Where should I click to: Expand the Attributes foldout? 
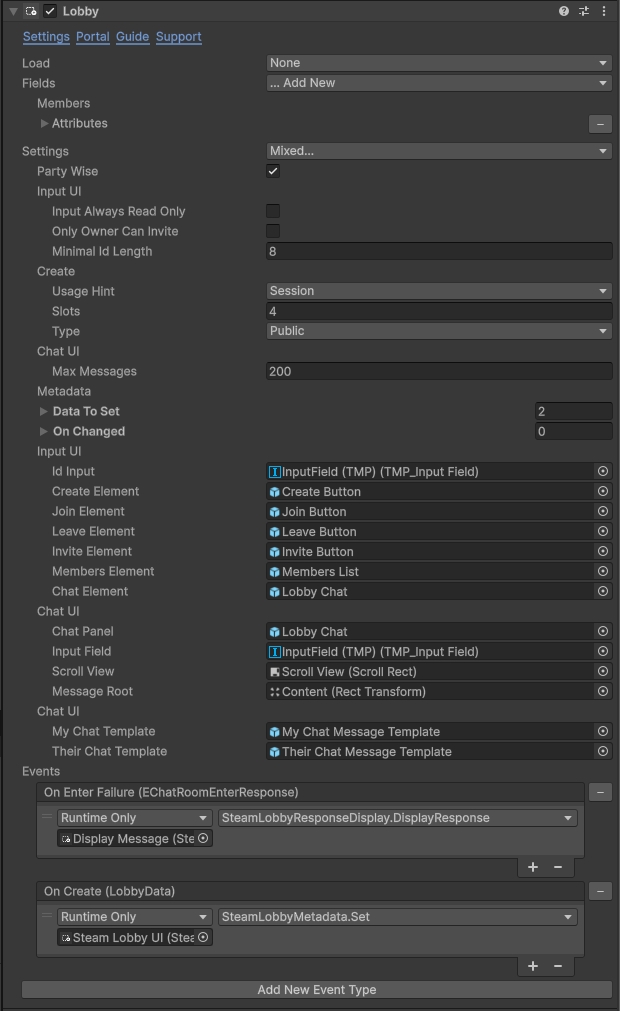click(44, 123)
